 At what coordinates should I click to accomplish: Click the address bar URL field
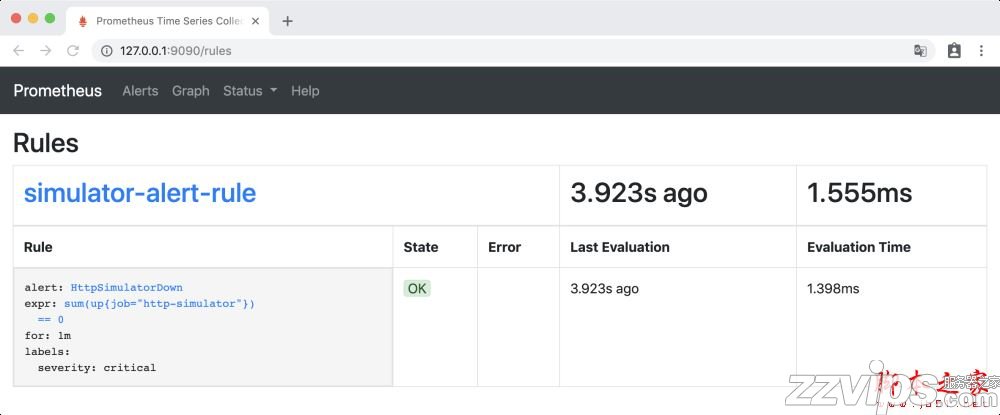[x=500, y=50]
